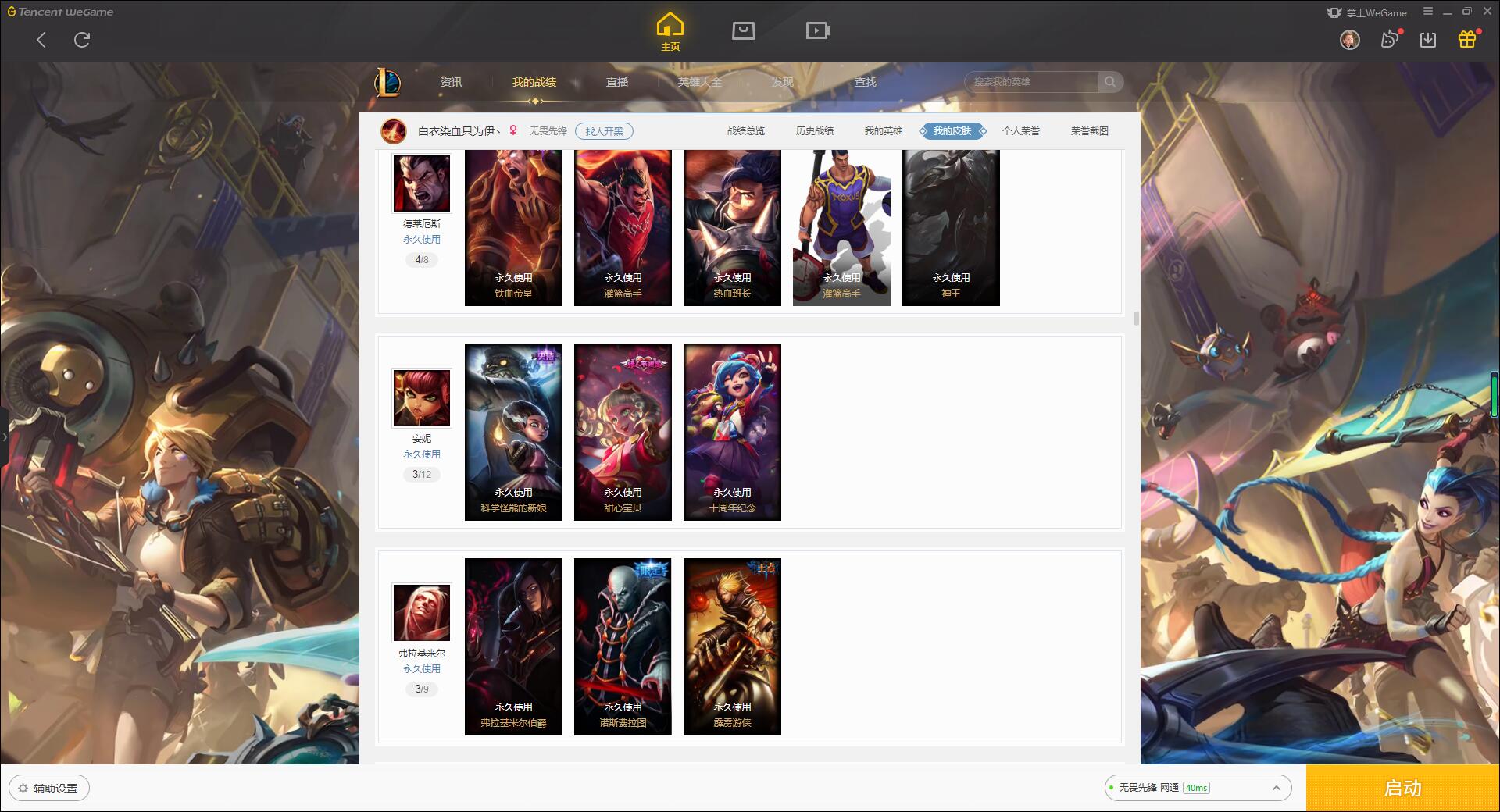Viewport: 1500px width, 812px height.
Task: Click summoner name 白衣染血只为伊
Action: click(459, 131)
